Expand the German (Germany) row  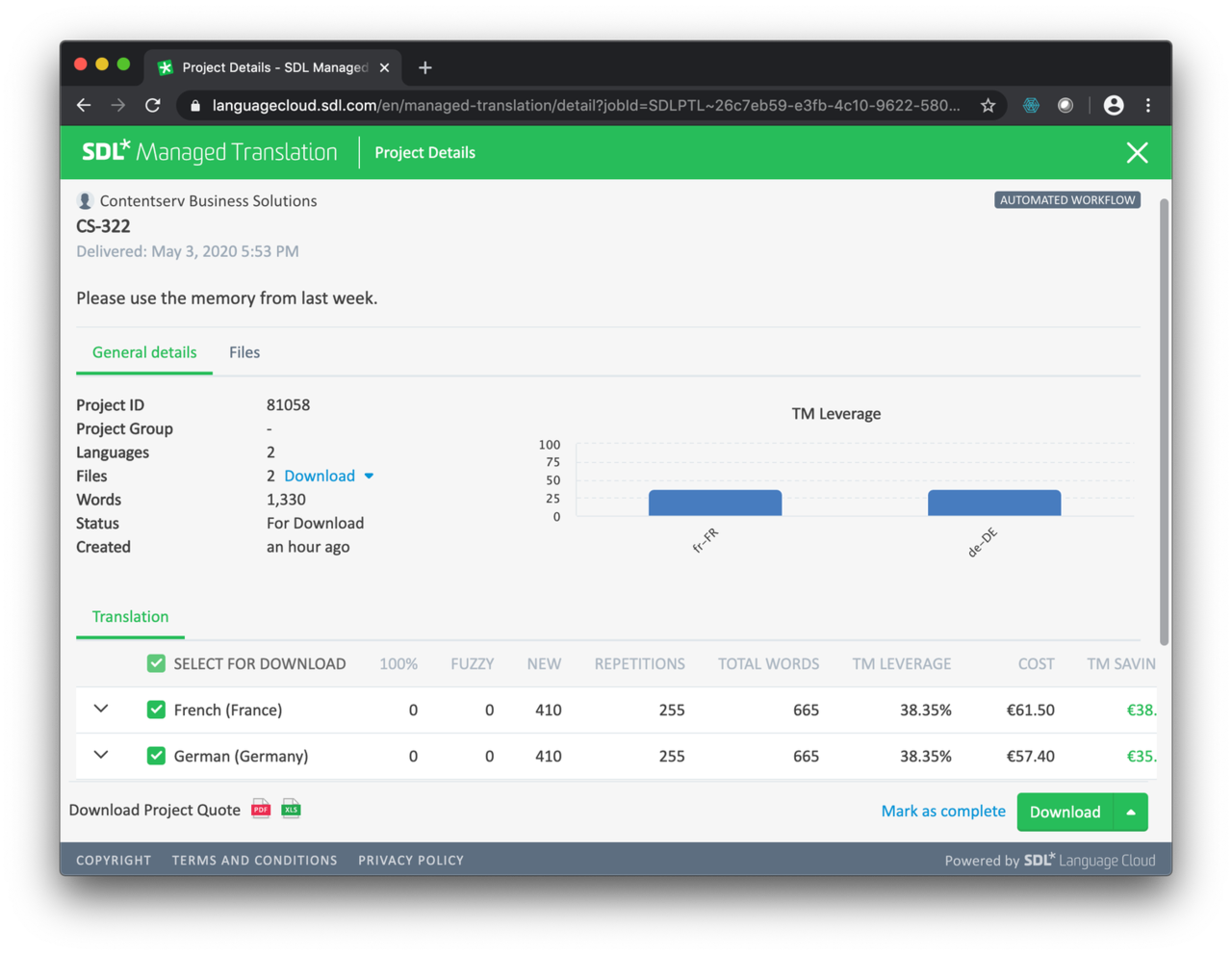(x=101, y=756)
